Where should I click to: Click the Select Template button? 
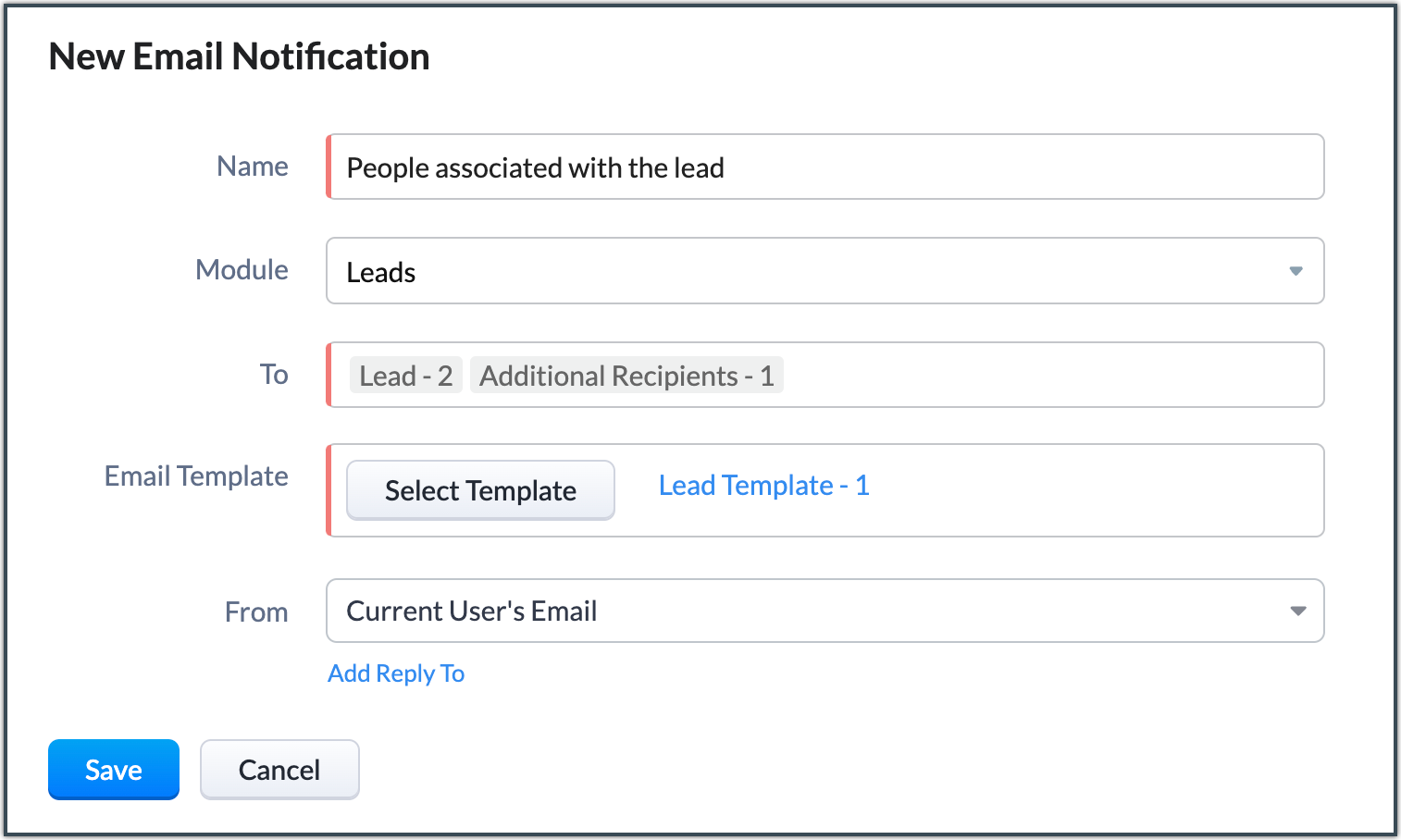point(480,490)
